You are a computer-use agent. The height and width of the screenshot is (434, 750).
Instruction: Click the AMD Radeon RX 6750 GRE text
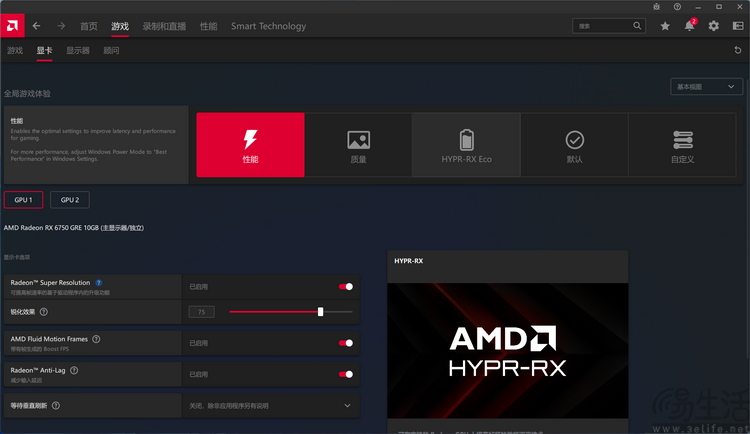point(74,228)
